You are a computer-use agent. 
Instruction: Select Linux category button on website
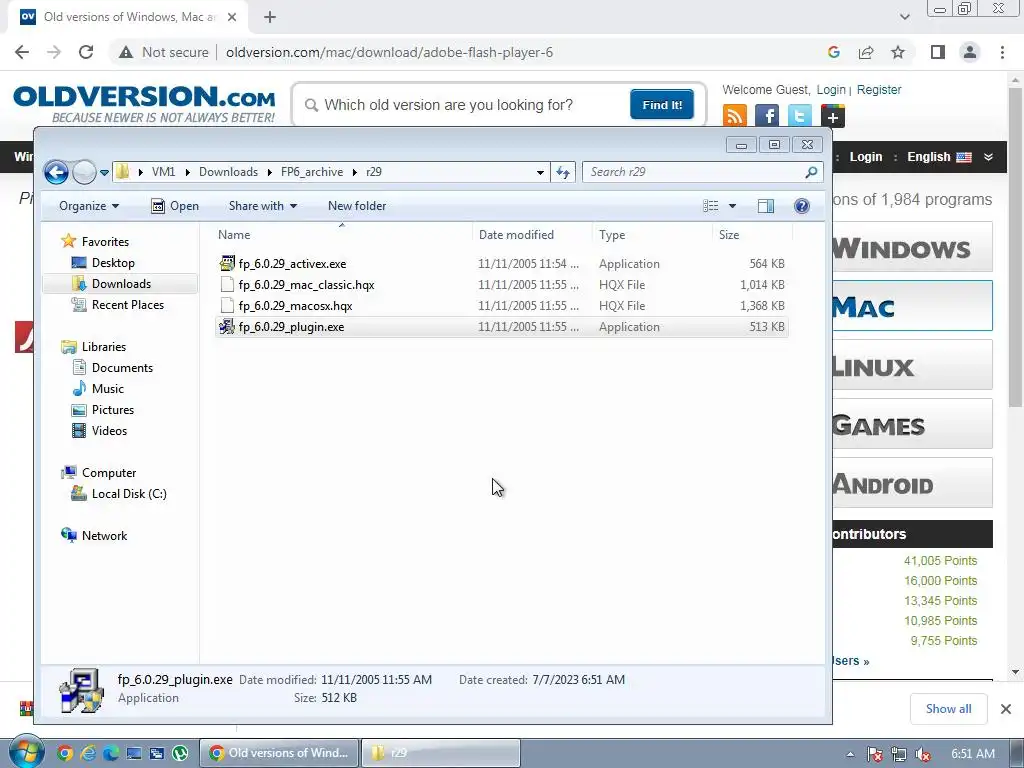(x=912, y=365)
